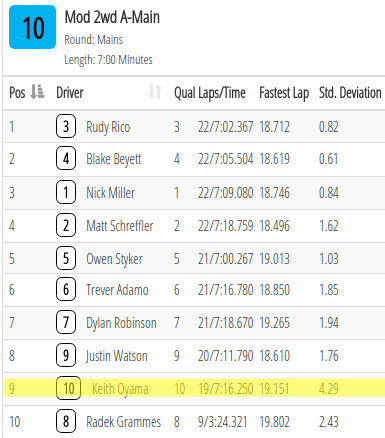Click the Fastest Lap column header

[x=284, y=93]
